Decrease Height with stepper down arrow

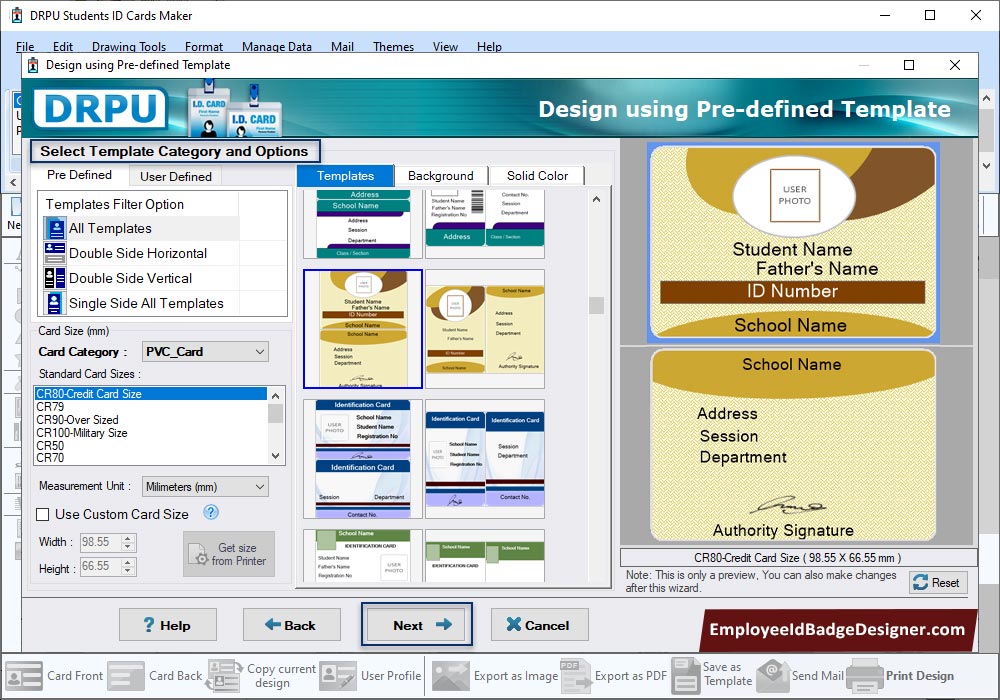click(x=128, y=570)
